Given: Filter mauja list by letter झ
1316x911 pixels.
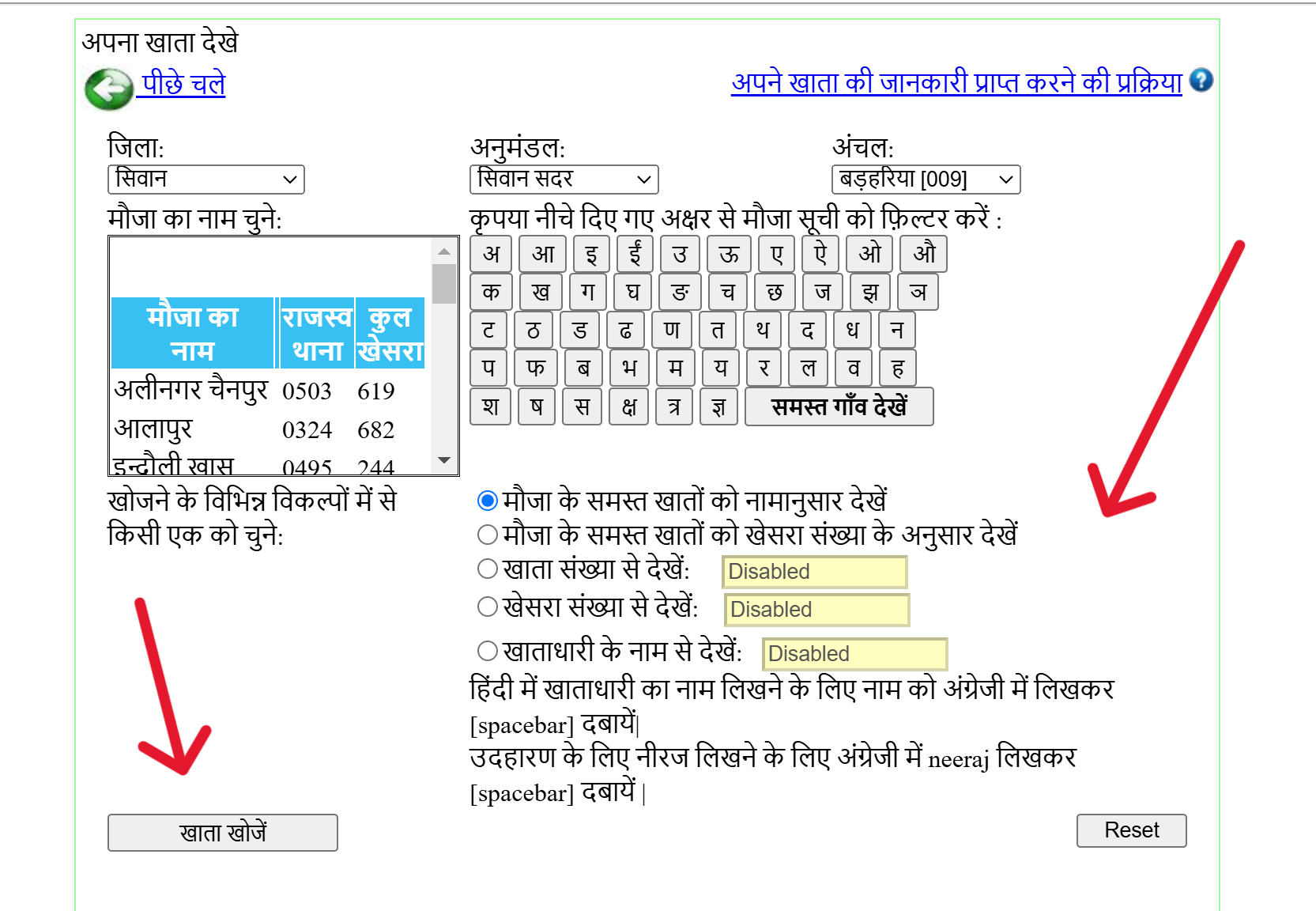Looking at the screenshot, I should (x=870, y=292).
